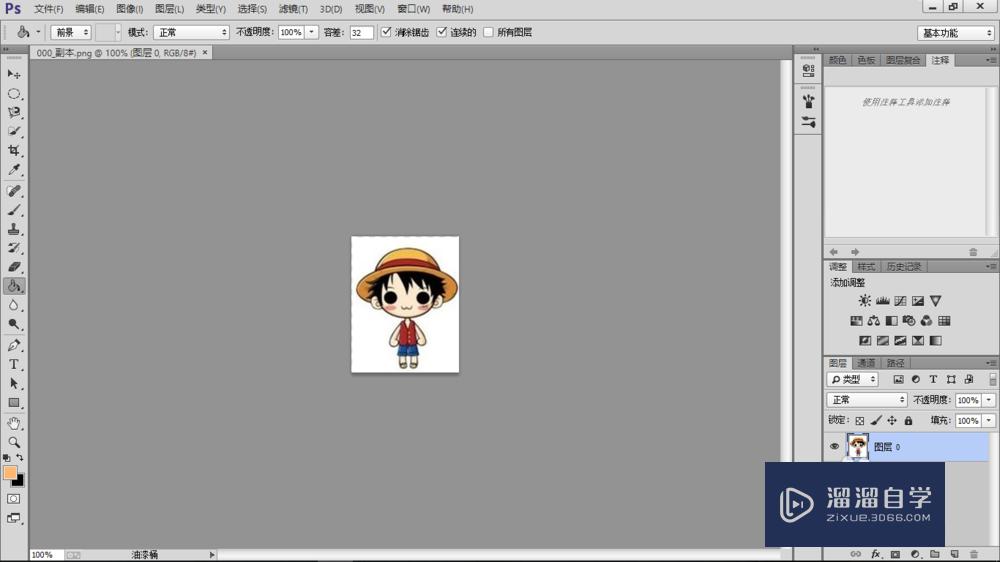Select the Move tool

pos(13,74)
